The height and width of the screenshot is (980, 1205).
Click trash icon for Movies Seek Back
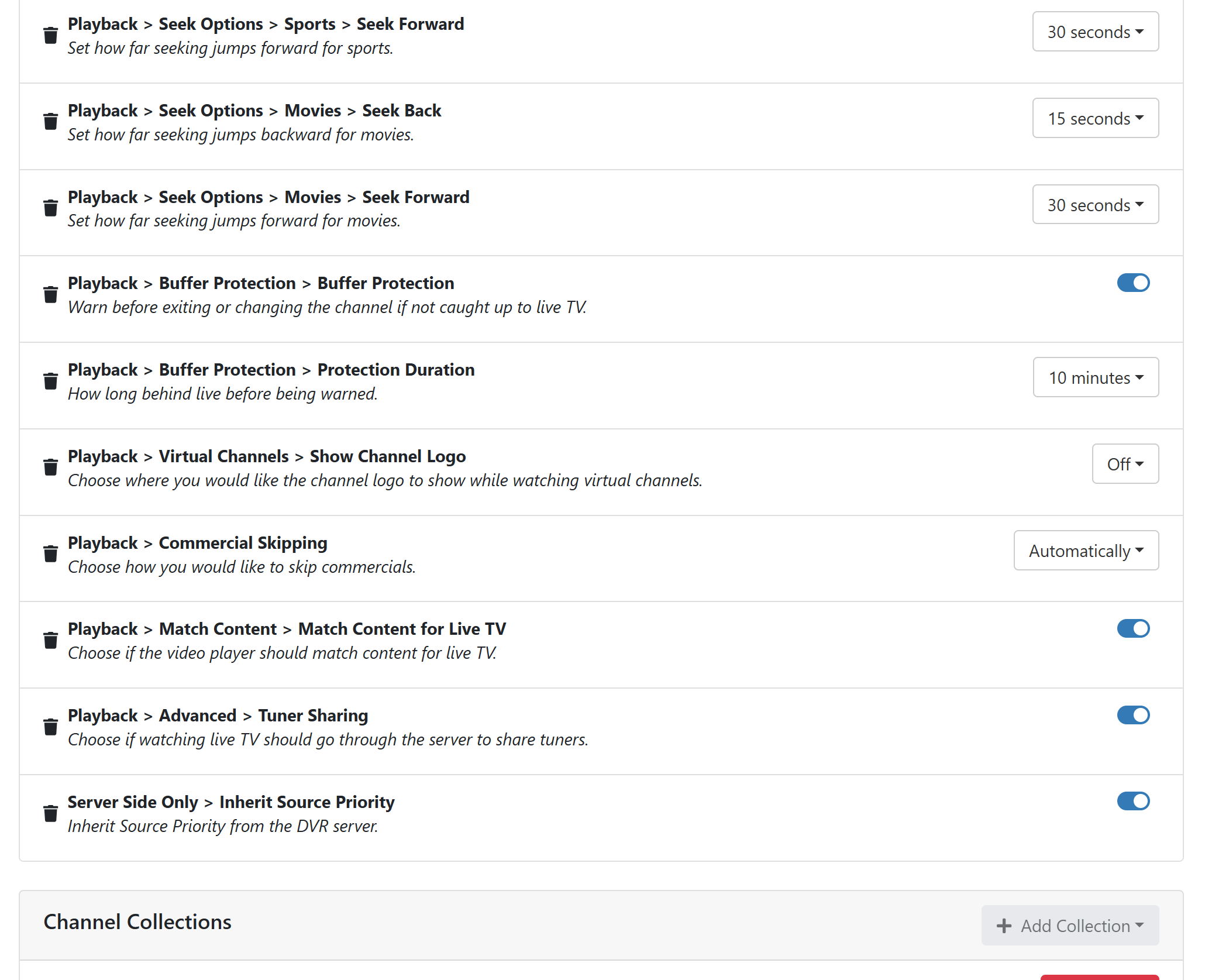pos(51,122)
